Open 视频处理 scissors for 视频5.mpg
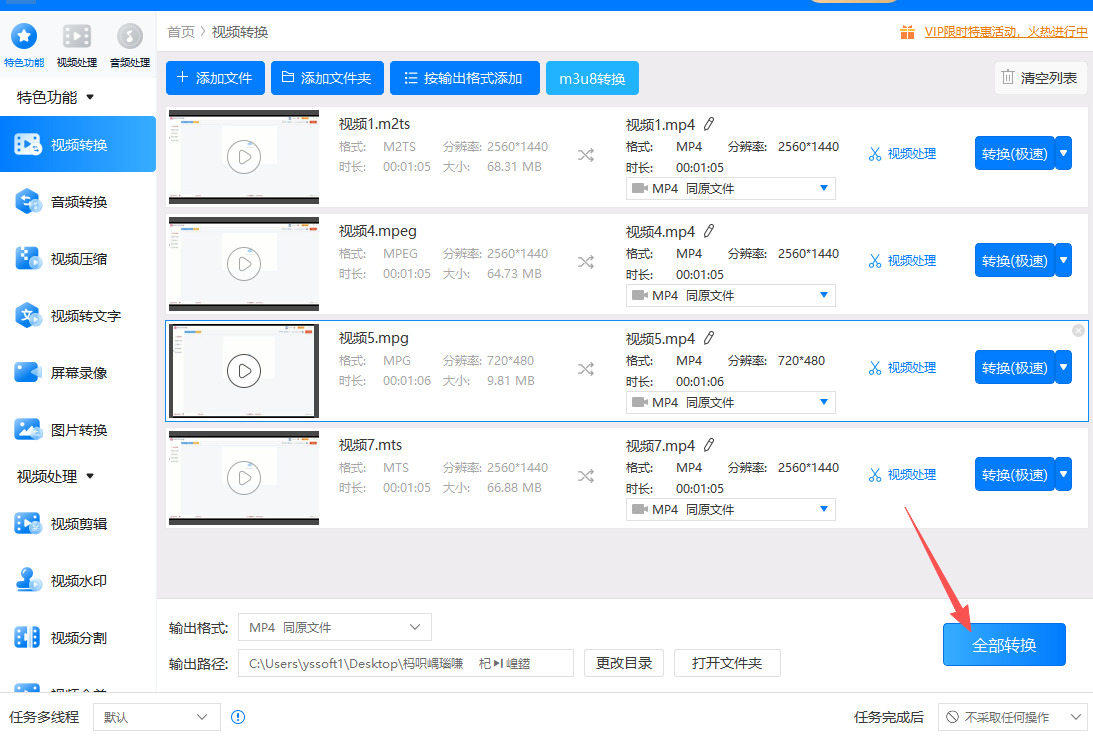1093x736 pixels. tap(902, 368)
